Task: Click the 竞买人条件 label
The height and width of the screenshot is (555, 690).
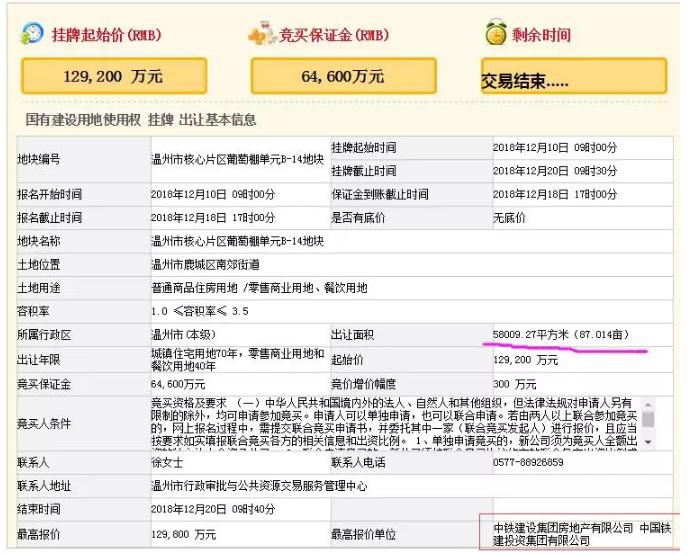Action: 44,423
